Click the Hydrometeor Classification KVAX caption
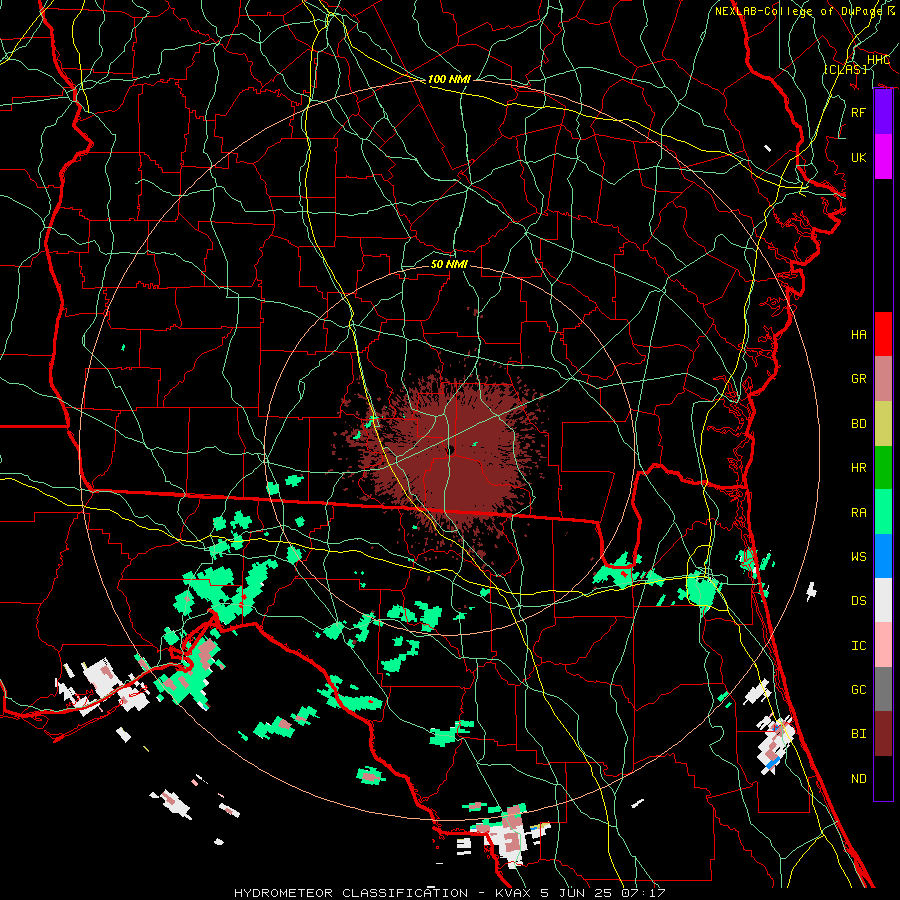 449,893
